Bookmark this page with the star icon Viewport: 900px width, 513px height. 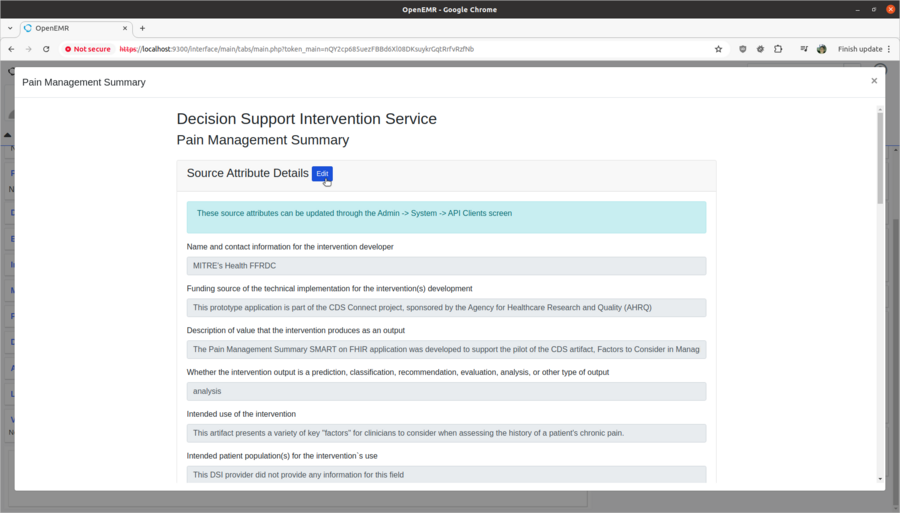click(718, 49)
